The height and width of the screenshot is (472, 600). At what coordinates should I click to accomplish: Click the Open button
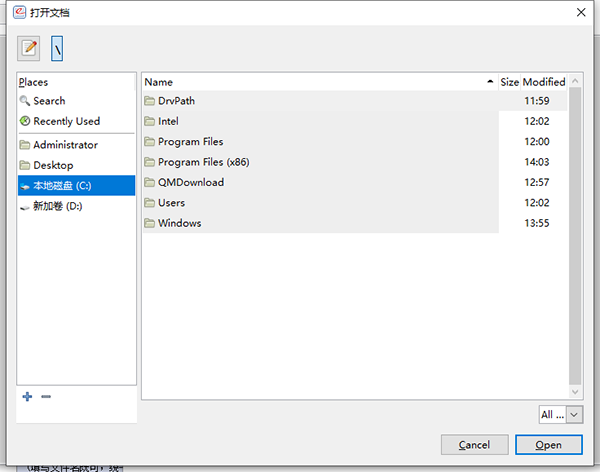548,444
